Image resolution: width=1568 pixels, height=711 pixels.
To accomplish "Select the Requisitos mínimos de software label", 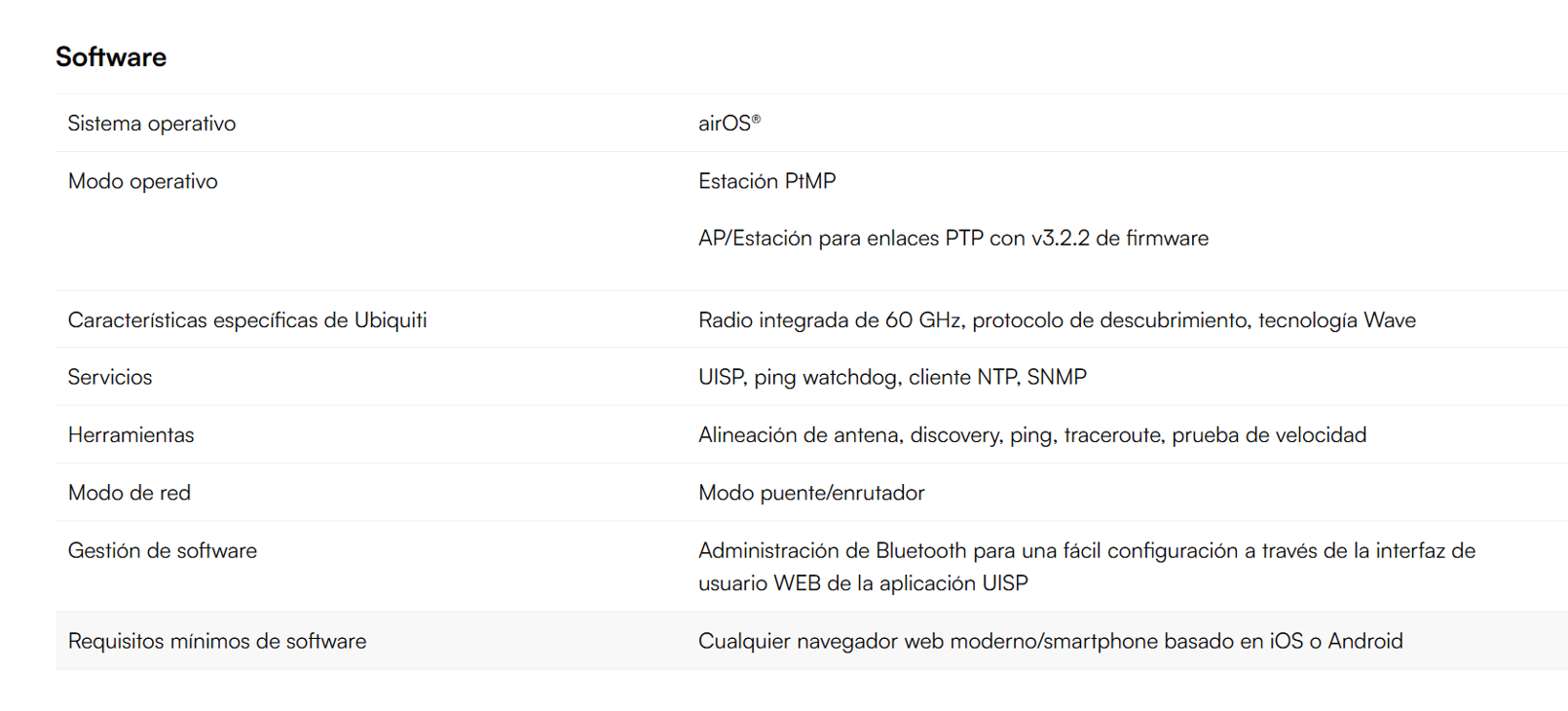I will coord(217,642).
